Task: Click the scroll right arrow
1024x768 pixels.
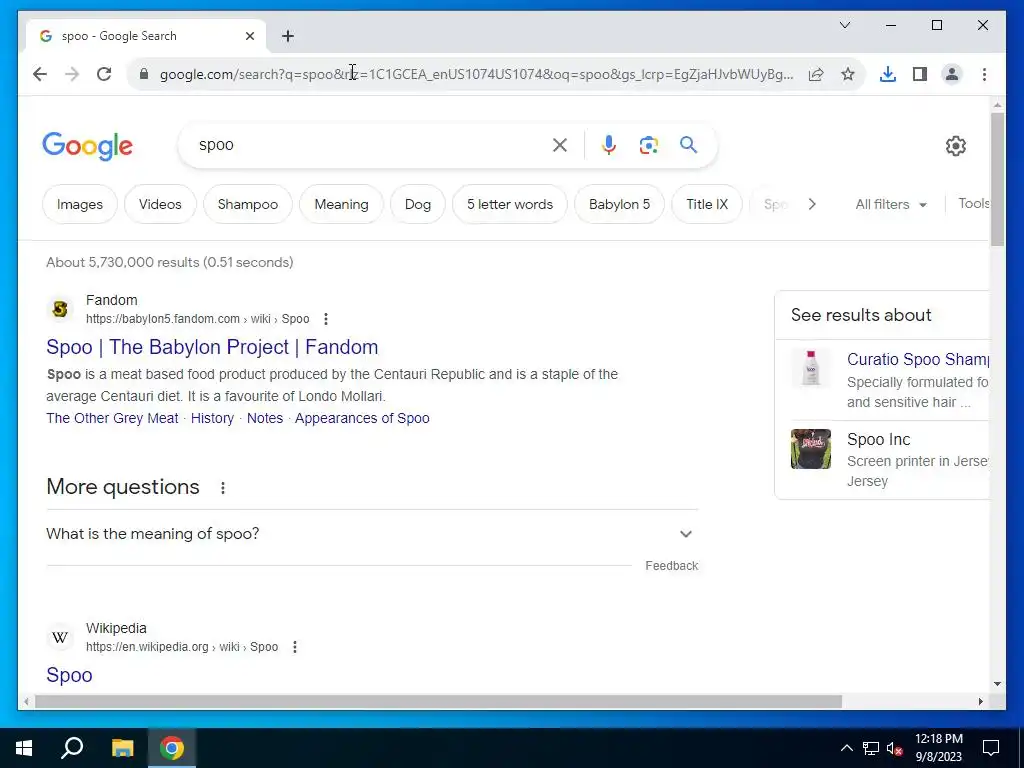Action: point(980,702)
